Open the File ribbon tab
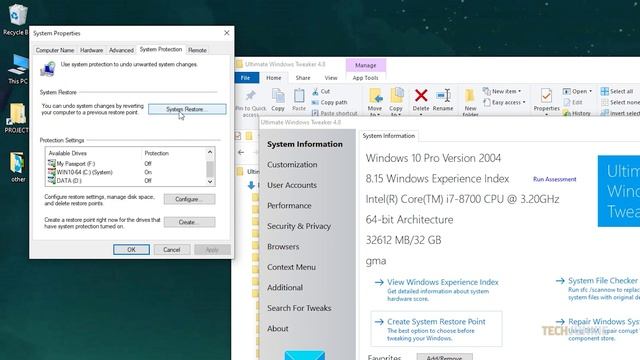 (246, 78)
